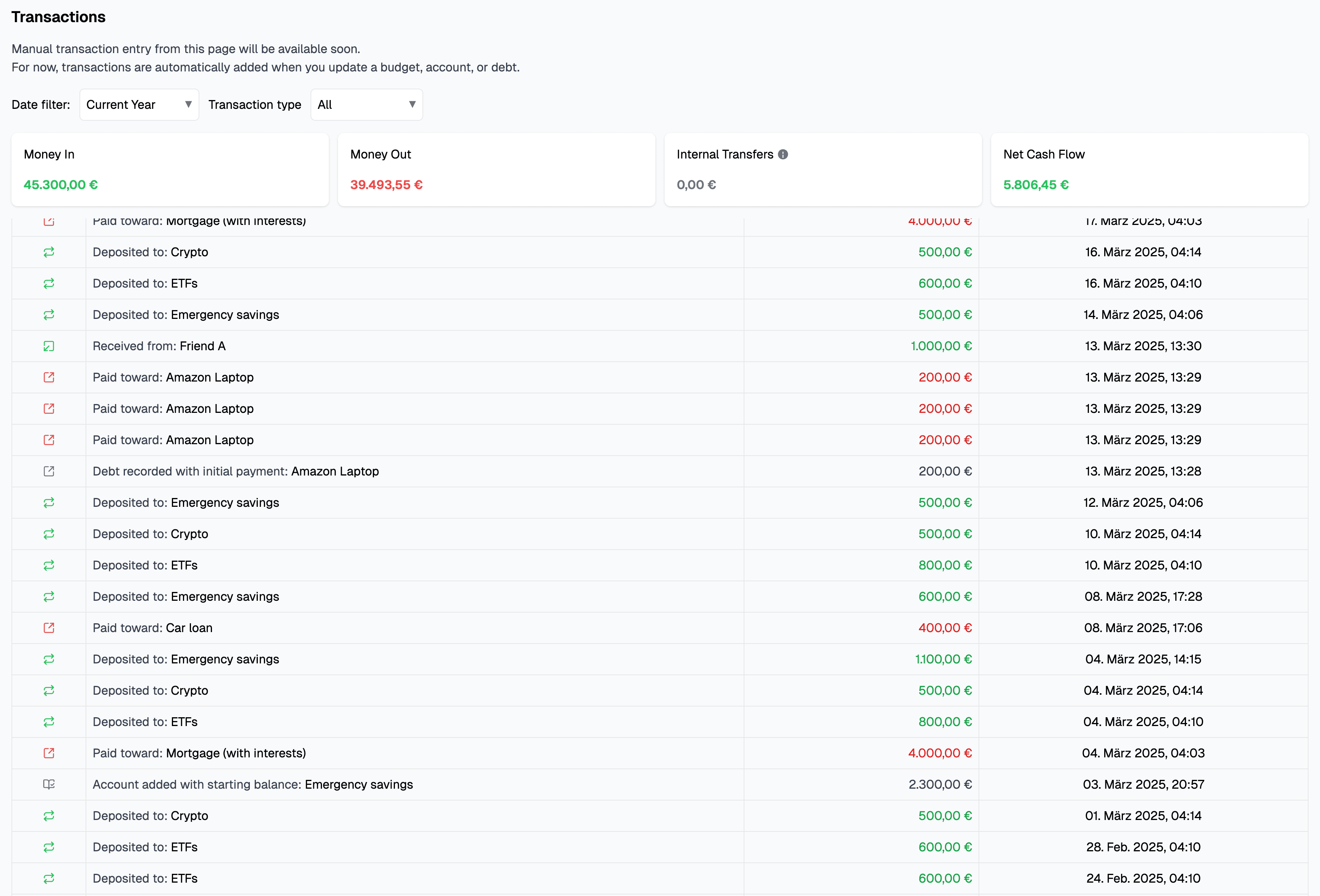The image size is (1320, 896).
Task: Click the gray icon for Debt recorded Amazon Laptop
Action: click(49, 471)
